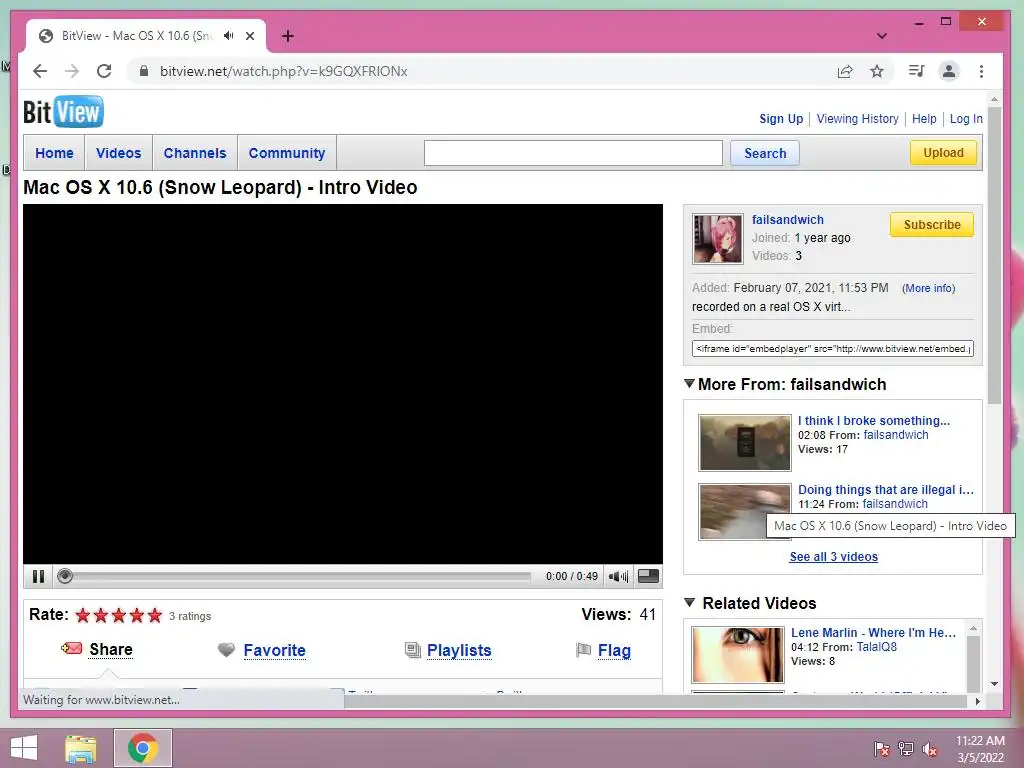Open See all 3 videos link
Image resolution: width=1024 pixels, height=768 pixels.
tap(833, 556)
